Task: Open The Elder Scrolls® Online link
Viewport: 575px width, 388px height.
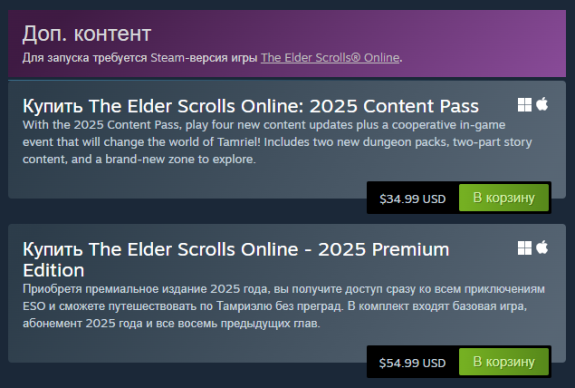Action: tap(330, 58)
